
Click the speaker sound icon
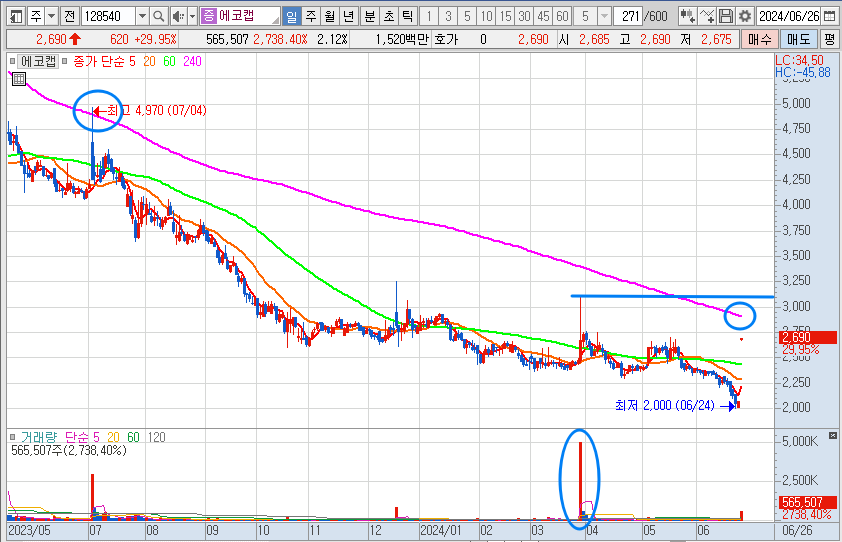click(178, 16)
